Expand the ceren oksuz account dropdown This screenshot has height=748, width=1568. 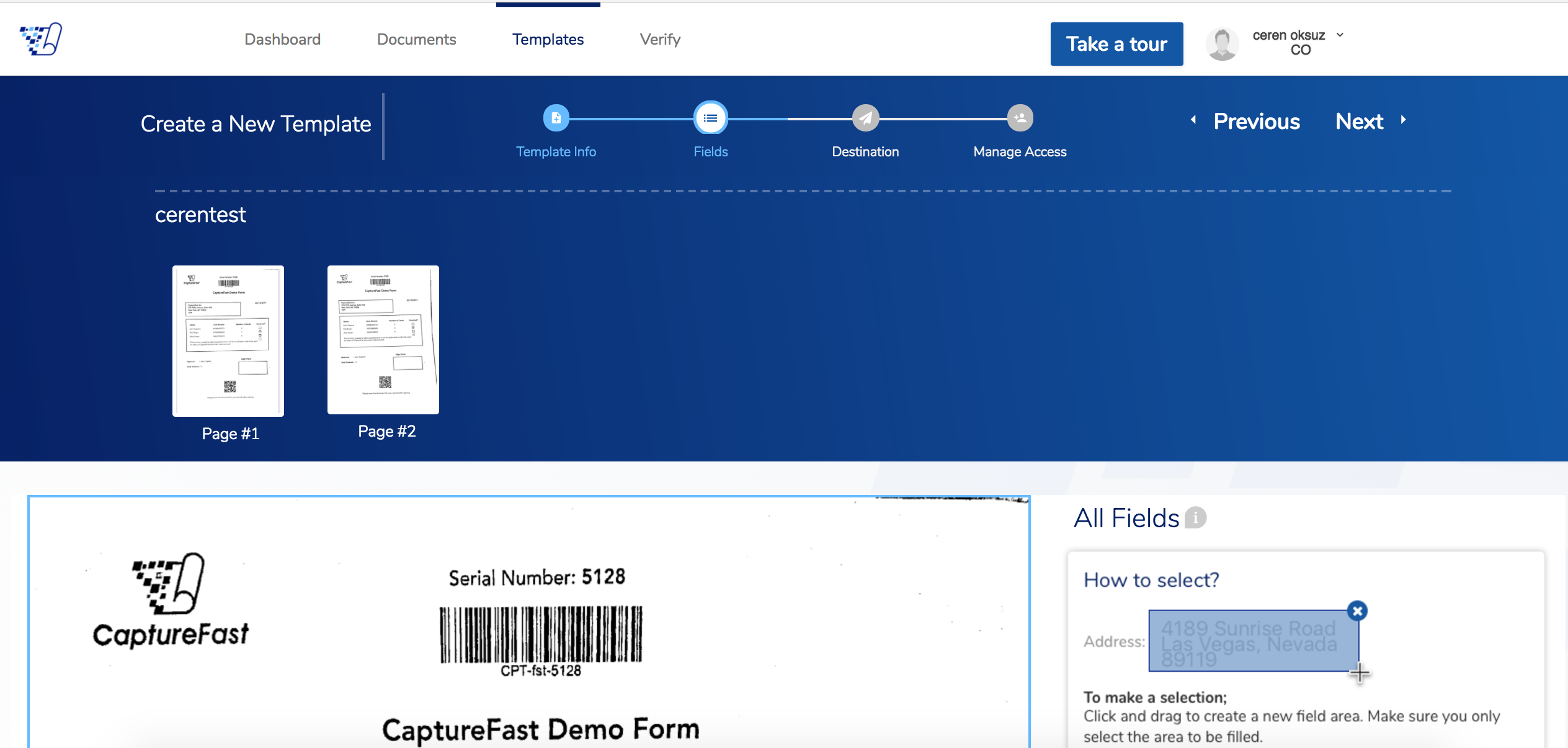tap(1340, 35)
